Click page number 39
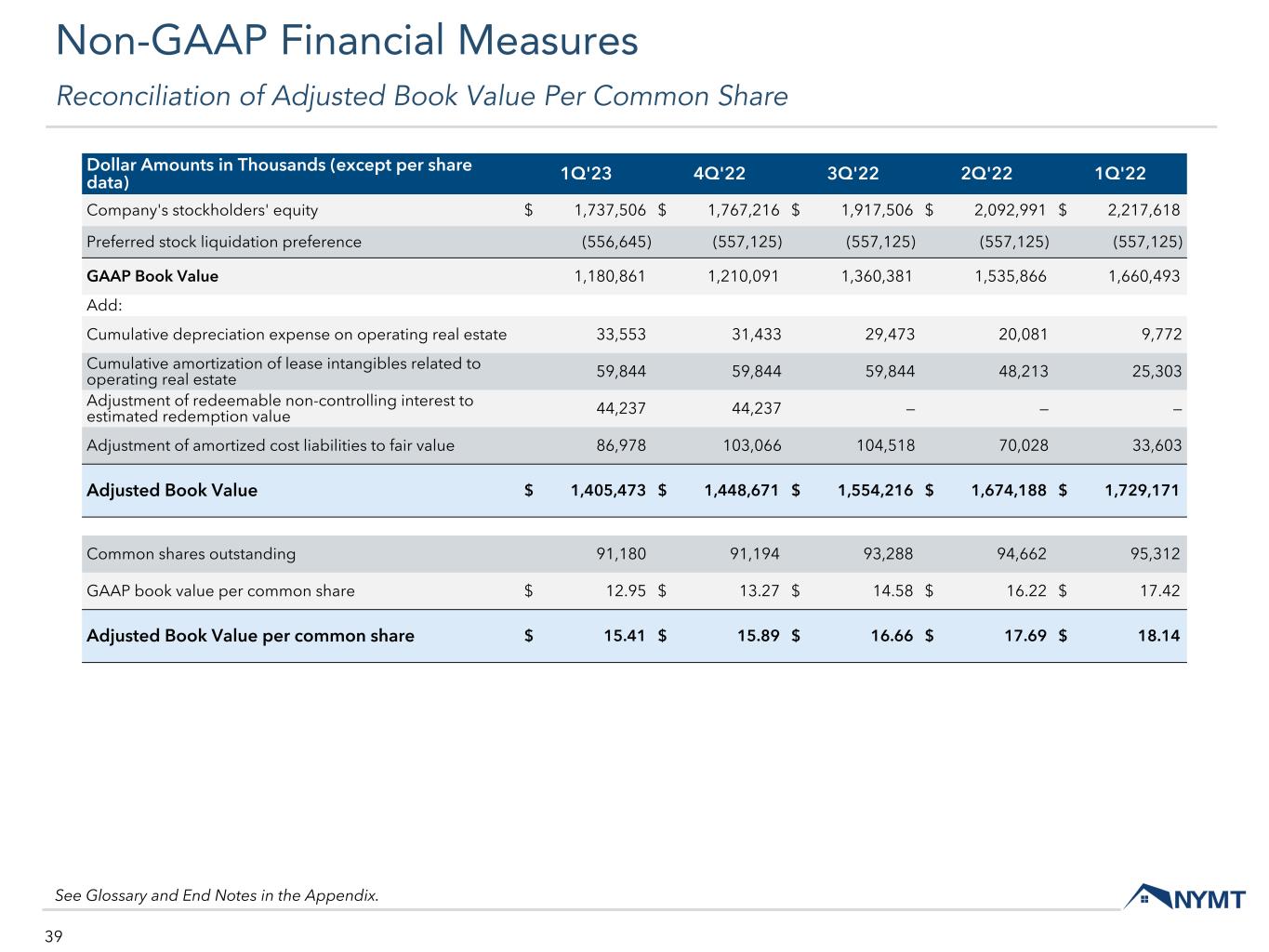Image resolution: width=1269 pixels, height=952 pixels. point(54,936)
